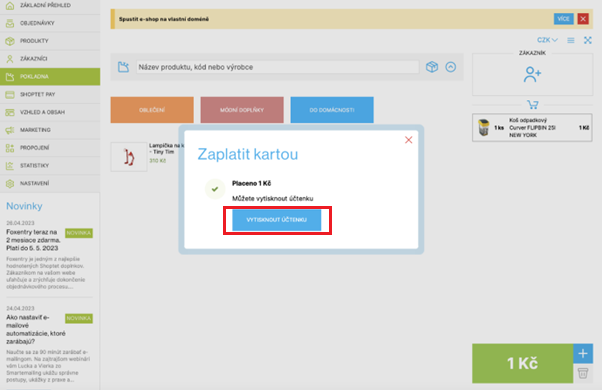The height and width of the screenshot is (390, 602).
Task: Click the green 1 Kč total button
Action: click(x=523, y=363)
